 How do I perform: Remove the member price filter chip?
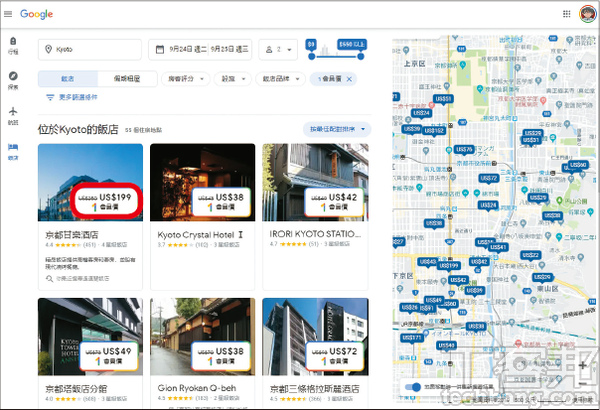pos(349,79)
